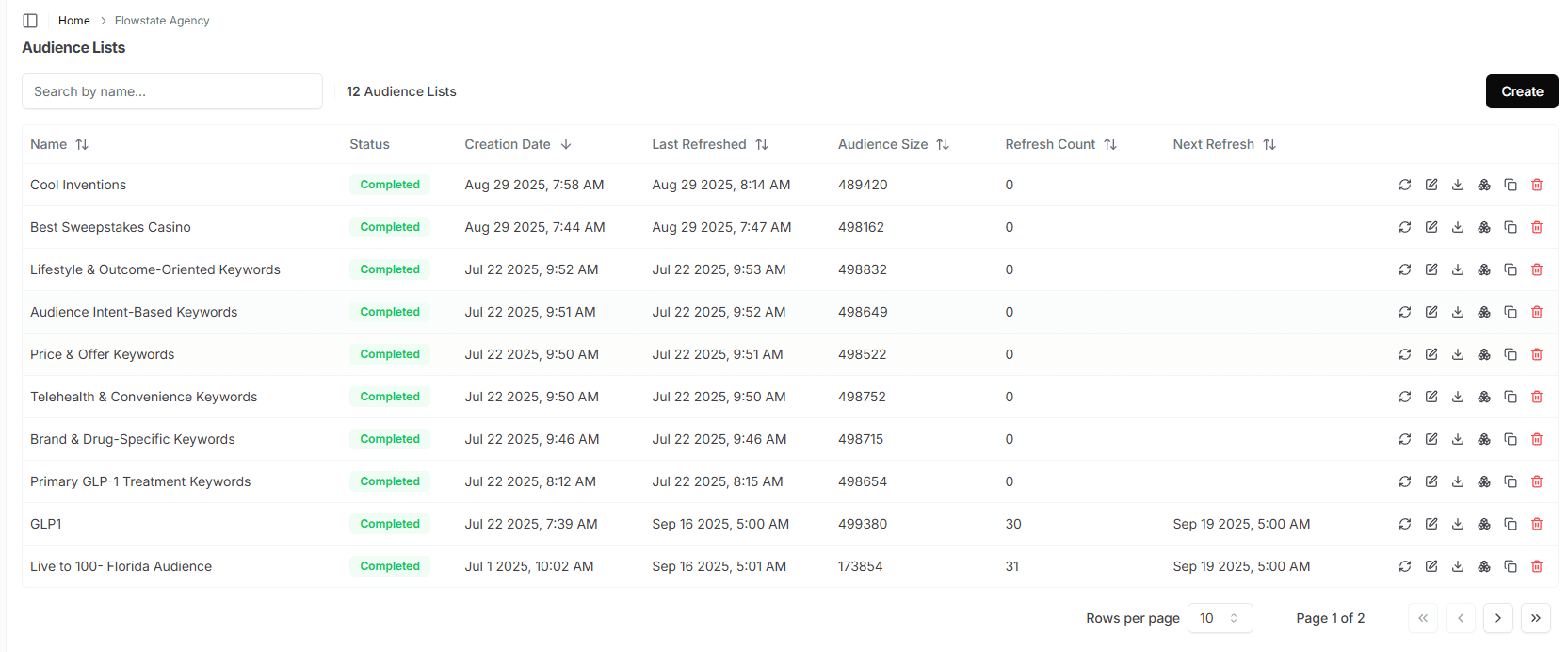Image resolution: width=1568 pixels, height=652 pixels.
Task: Duplicate Audience Intent-Based Keywords list
Action: coord(1511,312)
